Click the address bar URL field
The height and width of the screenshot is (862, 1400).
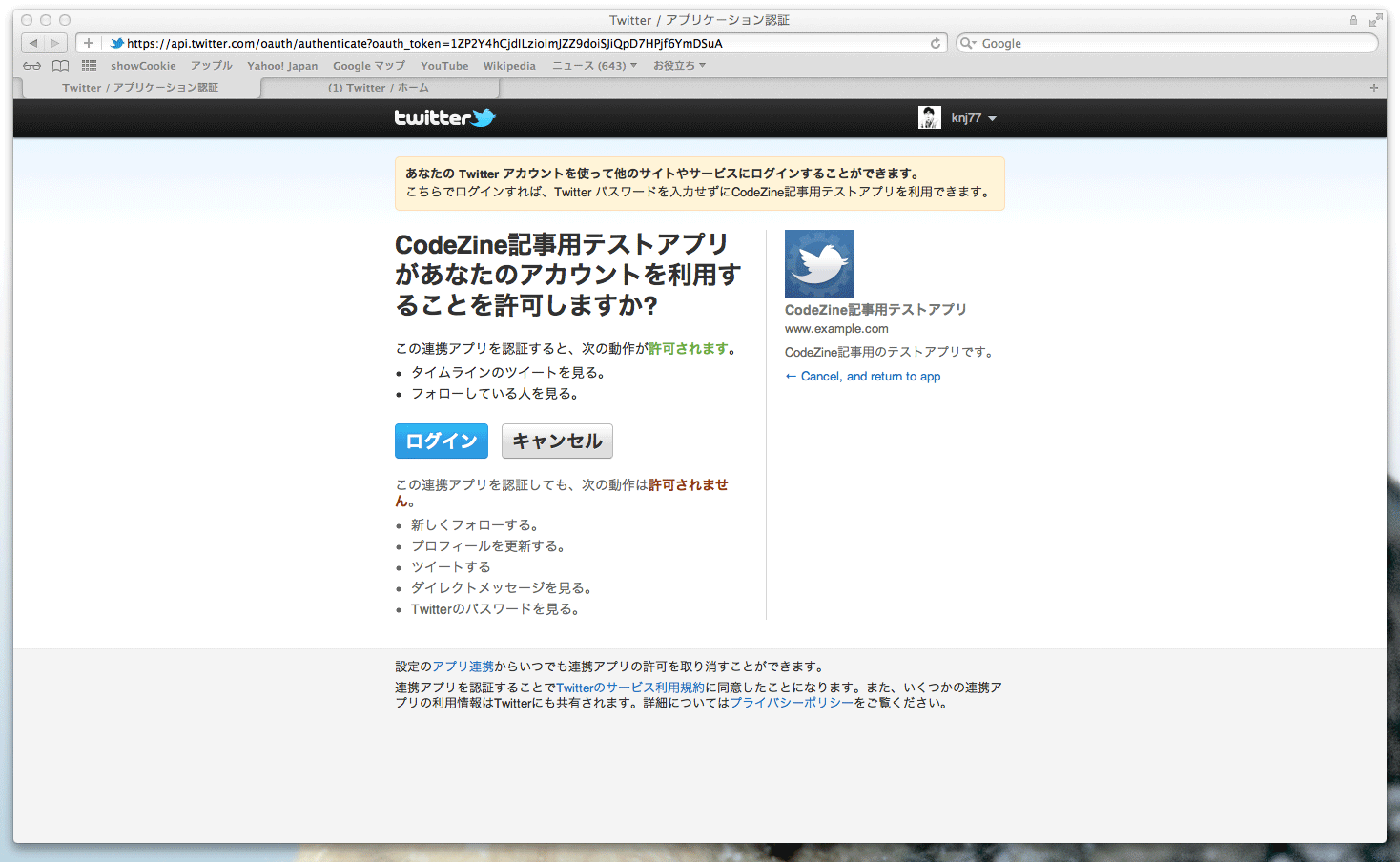(511, 43)
